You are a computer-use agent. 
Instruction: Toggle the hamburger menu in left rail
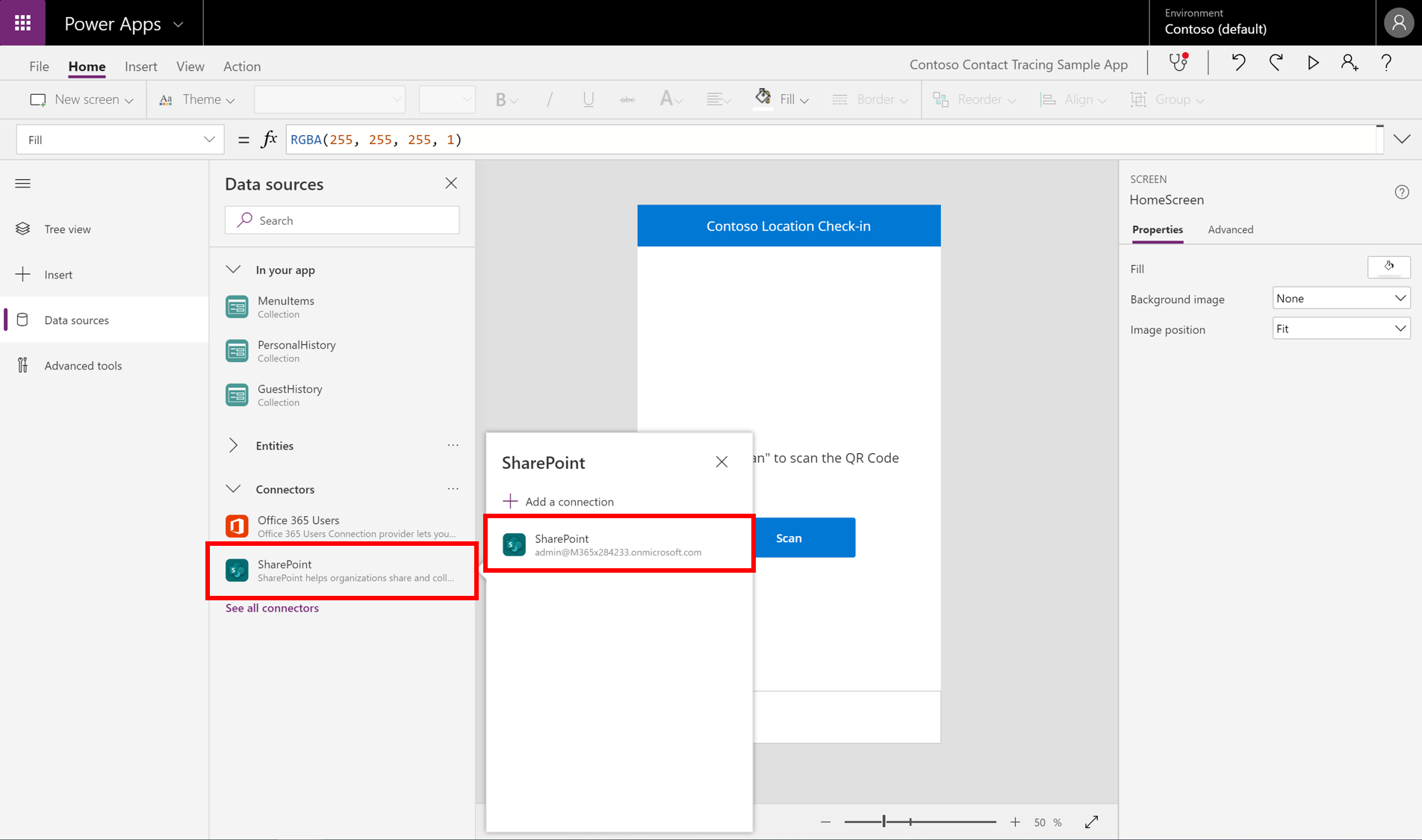[22, 183]
